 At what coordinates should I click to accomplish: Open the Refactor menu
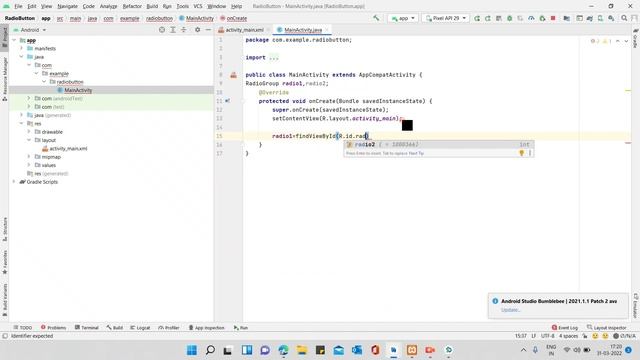pos(132,6)
